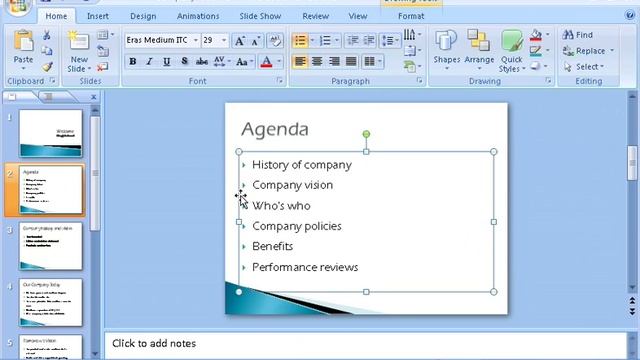Open Character Spacing dropdown
The width and height of the screenshot is (640, 360).
pyautogui.click(x=222, y=62)
